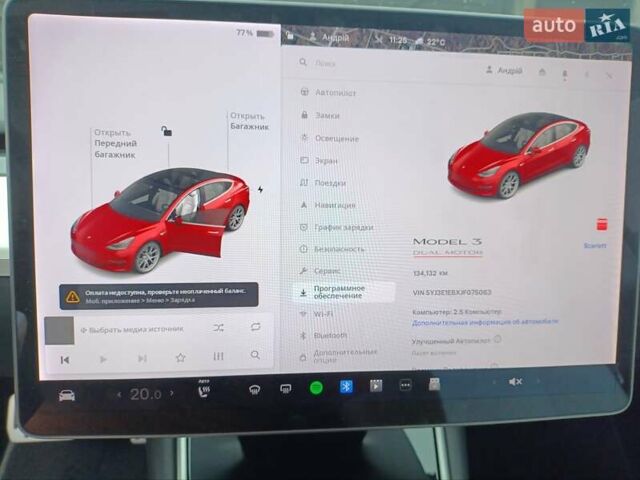Open media search magnifier icon
Image resolution: width=640 pixels, height=480 pixels.
pyautogui.click(x=255, y=355)
